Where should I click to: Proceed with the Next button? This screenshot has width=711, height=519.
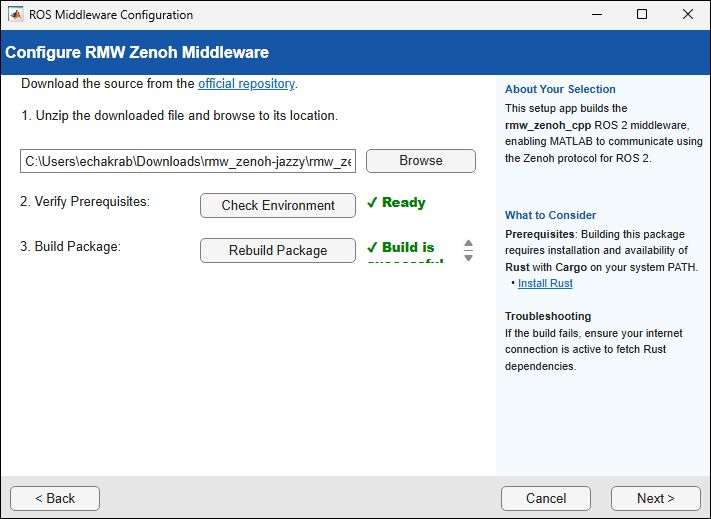click(656, 498)
